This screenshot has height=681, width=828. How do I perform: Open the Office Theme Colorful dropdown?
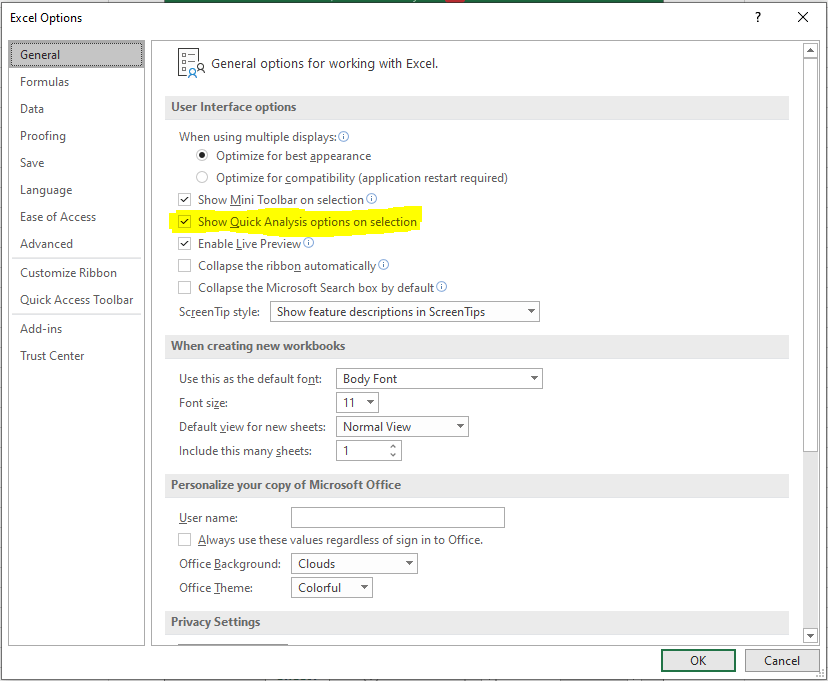332,588
